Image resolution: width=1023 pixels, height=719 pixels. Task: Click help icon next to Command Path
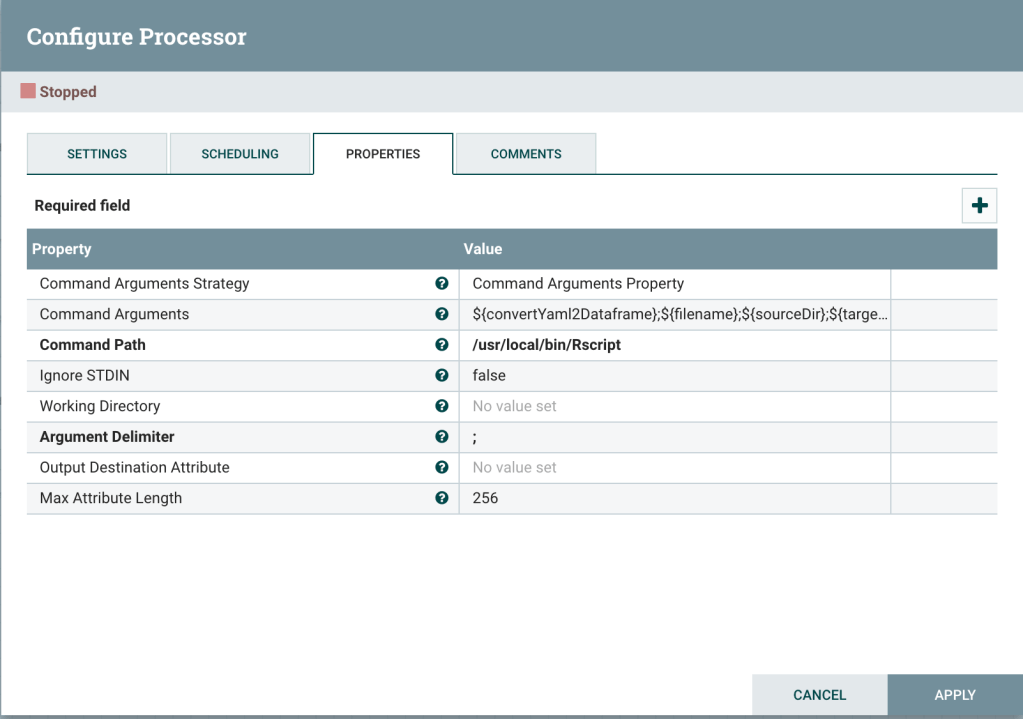tap(442, 345)
